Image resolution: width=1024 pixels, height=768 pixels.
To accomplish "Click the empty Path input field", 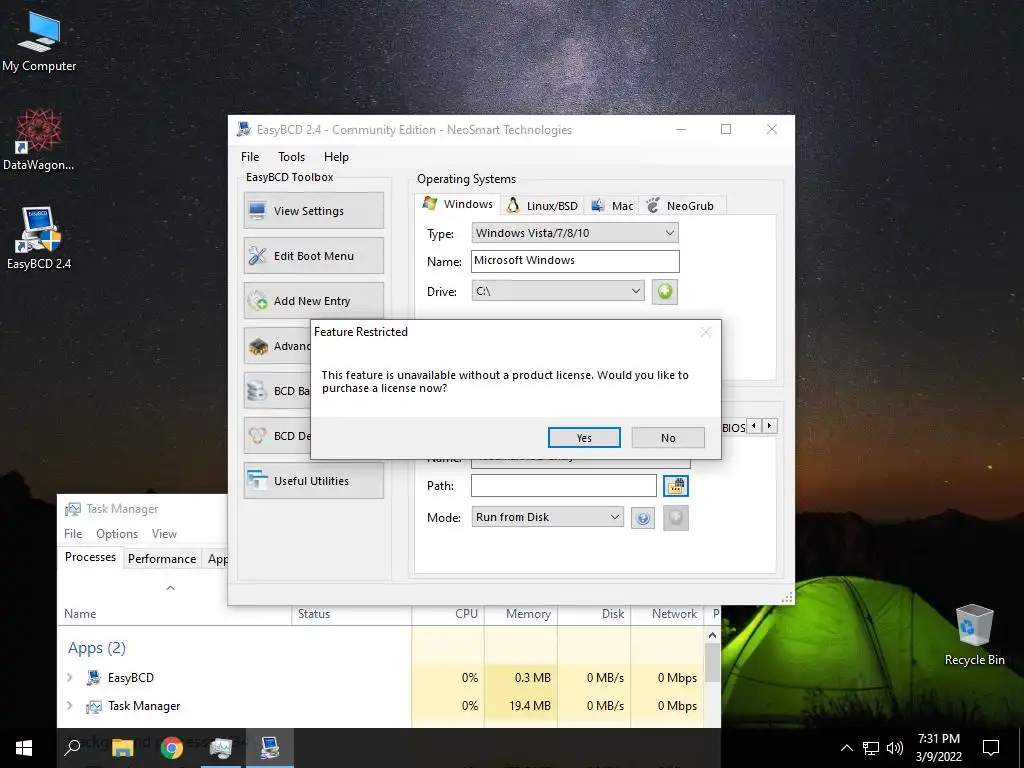I will [x=563, y=485].
